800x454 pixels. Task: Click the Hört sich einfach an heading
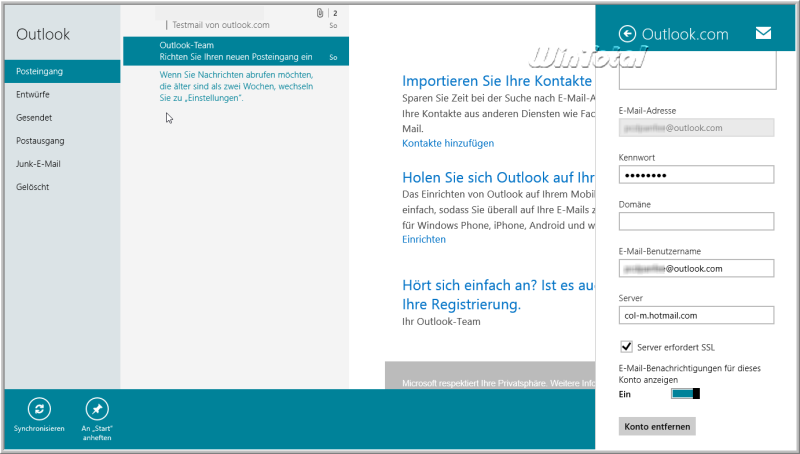click(498, 294)
